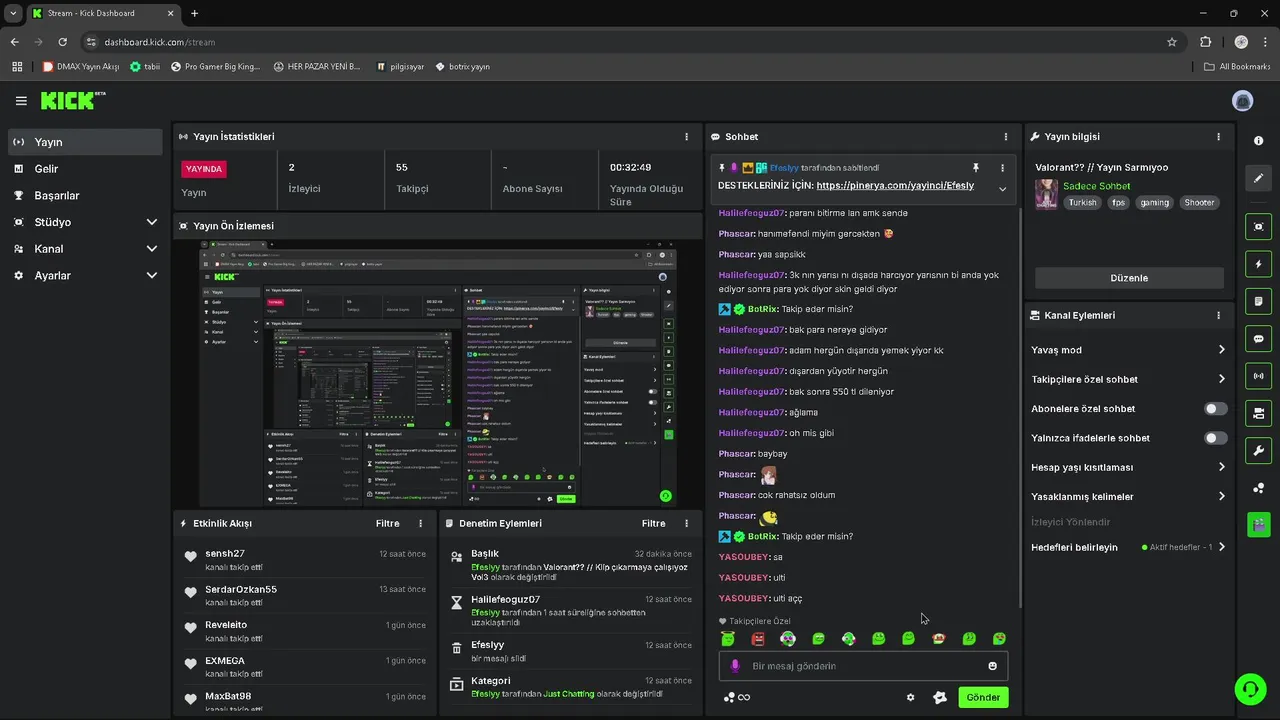
Task: Select Gelir in the left sidebar
Action: [85, 169]
